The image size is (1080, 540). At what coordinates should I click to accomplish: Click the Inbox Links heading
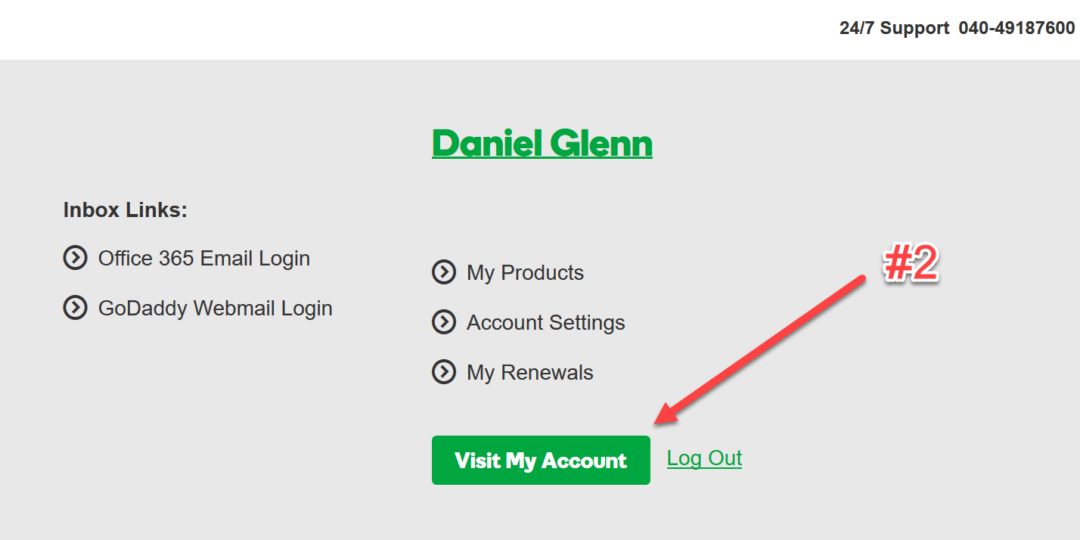[125, 210]
